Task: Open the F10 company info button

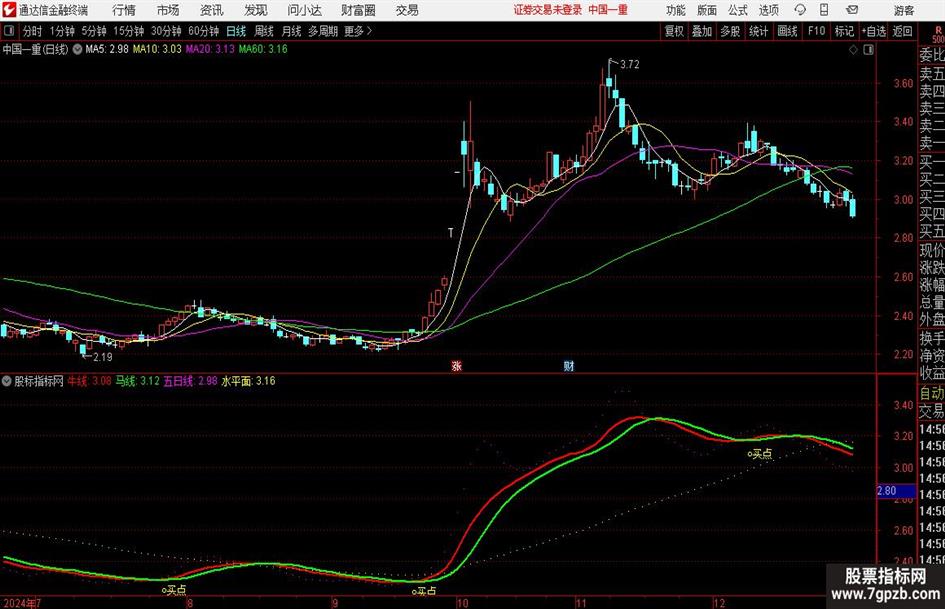Action: (816, 31)
